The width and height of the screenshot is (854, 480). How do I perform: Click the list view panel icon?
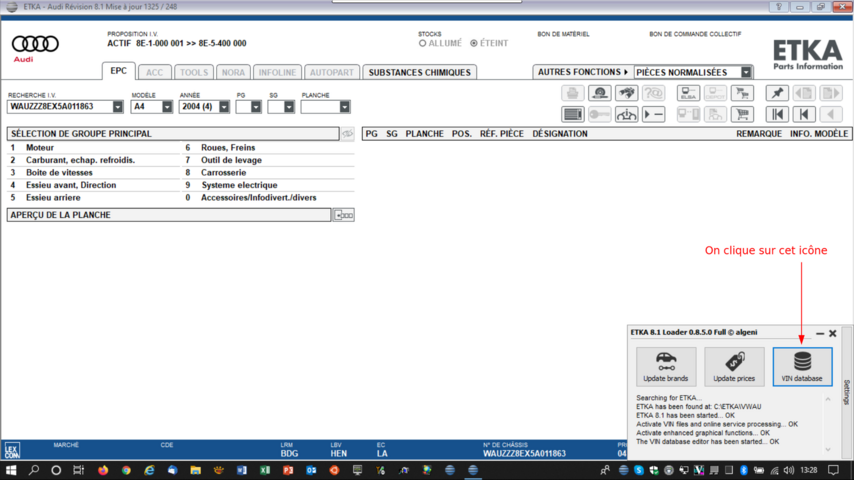(x=572, y=114)
